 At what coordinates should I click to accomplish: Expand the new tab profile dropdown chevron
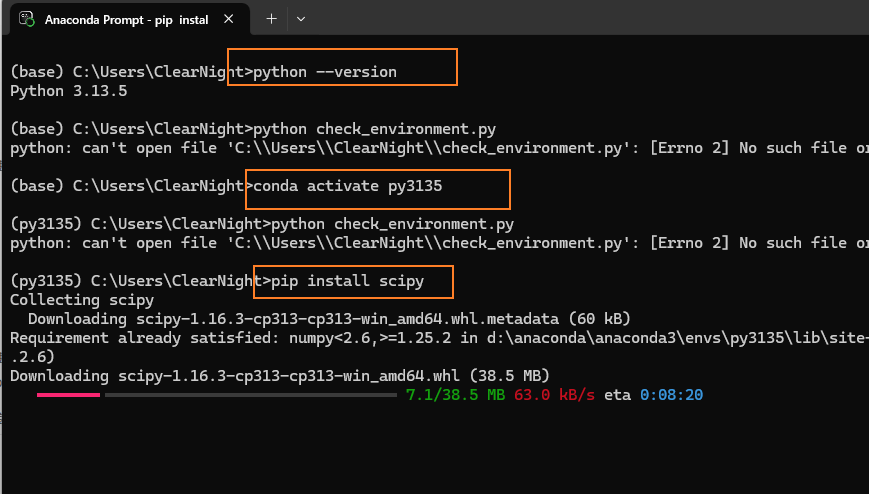pos(300,19)
